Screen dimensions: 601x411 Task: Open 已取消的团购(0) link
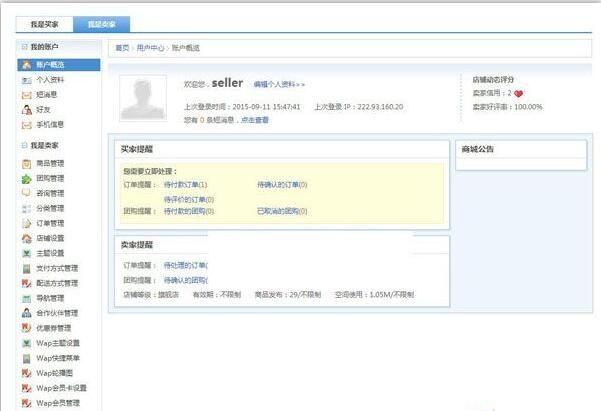[282, 211]
